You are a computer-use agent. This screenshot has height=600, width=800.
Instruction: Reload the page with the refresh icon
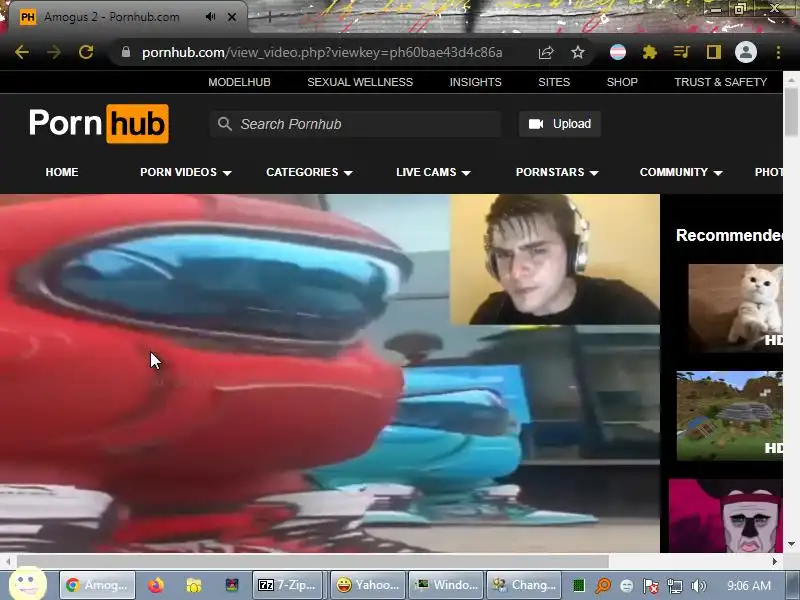(x=86, y=52)
